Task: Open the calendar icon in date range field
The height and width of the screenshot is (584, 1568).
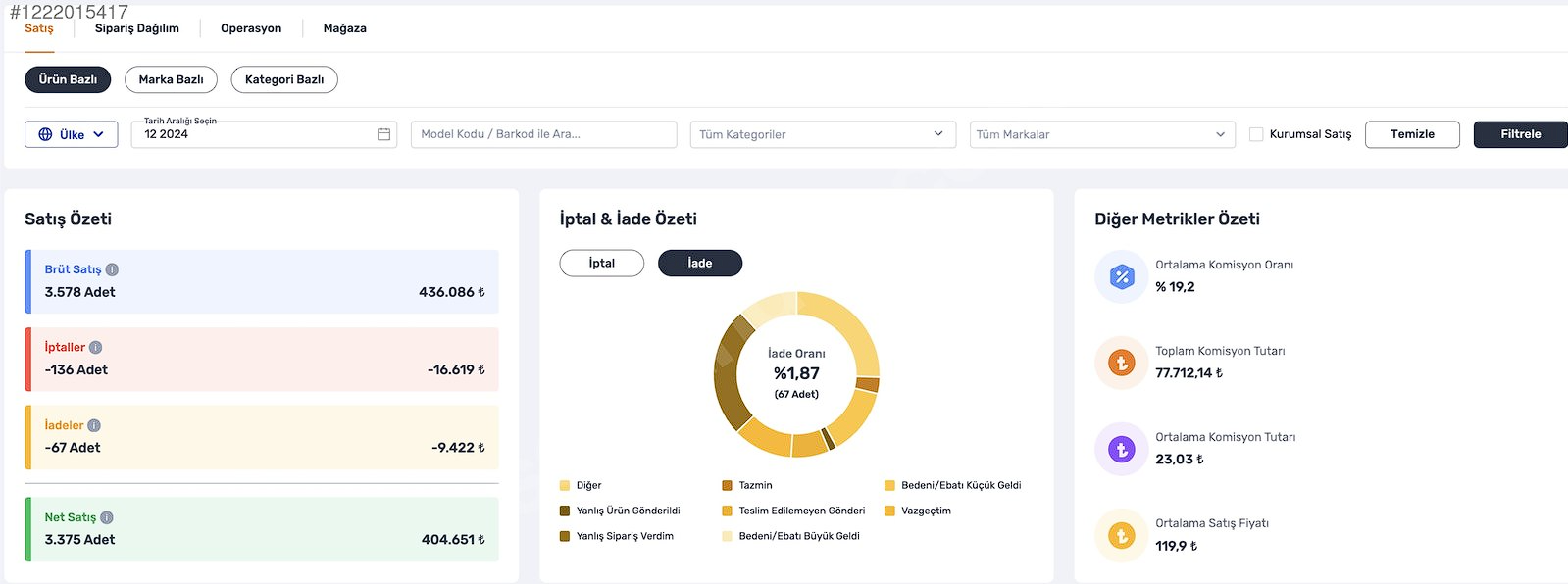Action: (383, 134)
